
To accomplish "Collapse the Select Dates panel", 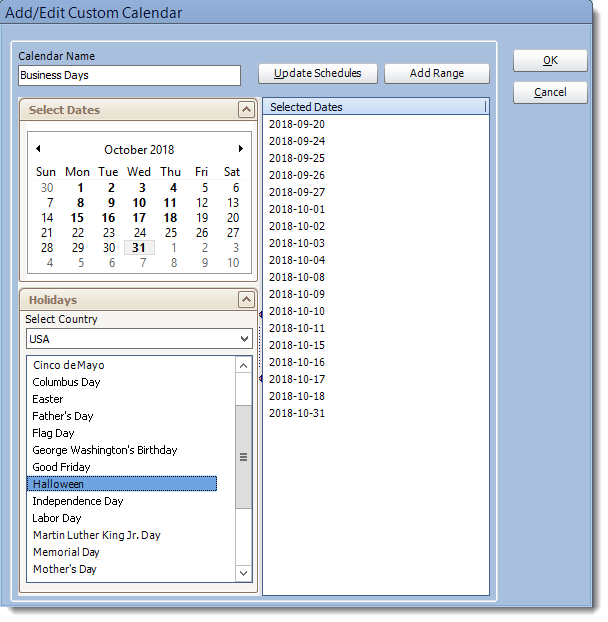I will click(x=246, y=110).
